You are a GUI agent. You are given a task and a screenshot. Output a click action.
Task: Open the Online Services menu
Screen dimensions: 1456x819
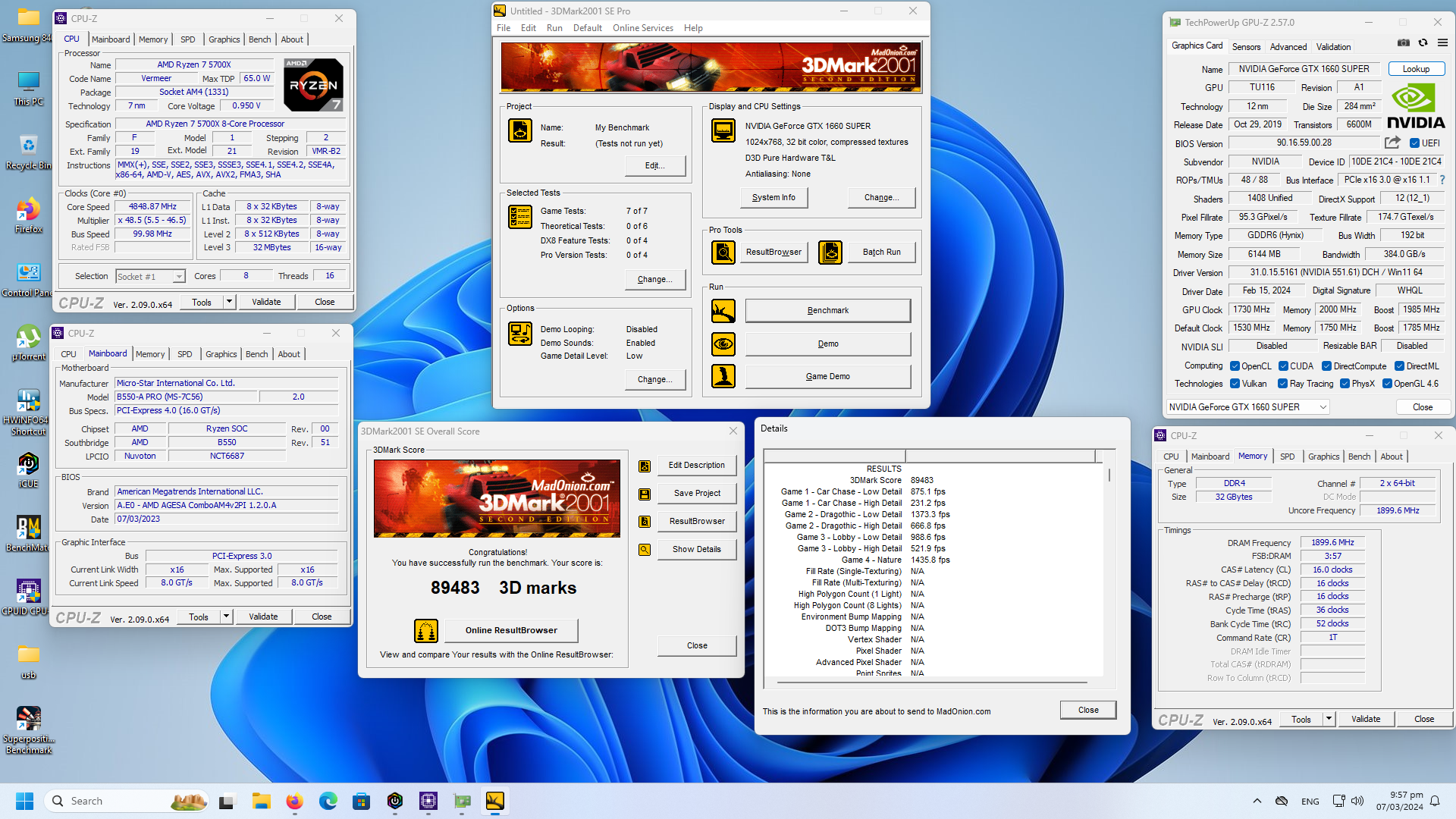click(x=643, y=28)
